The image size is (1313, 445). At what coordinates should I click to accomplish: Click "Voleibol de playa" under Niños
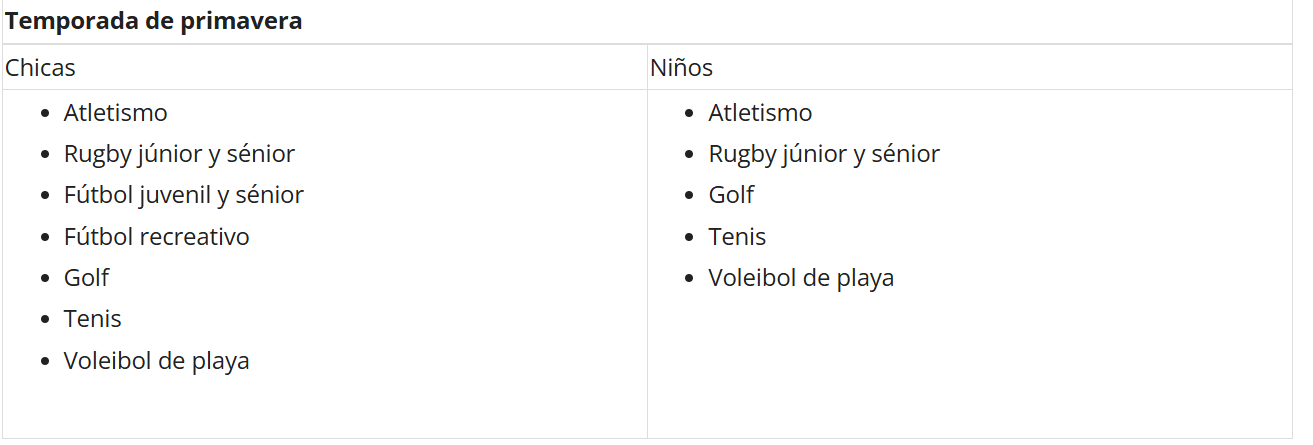coord(801,278)
